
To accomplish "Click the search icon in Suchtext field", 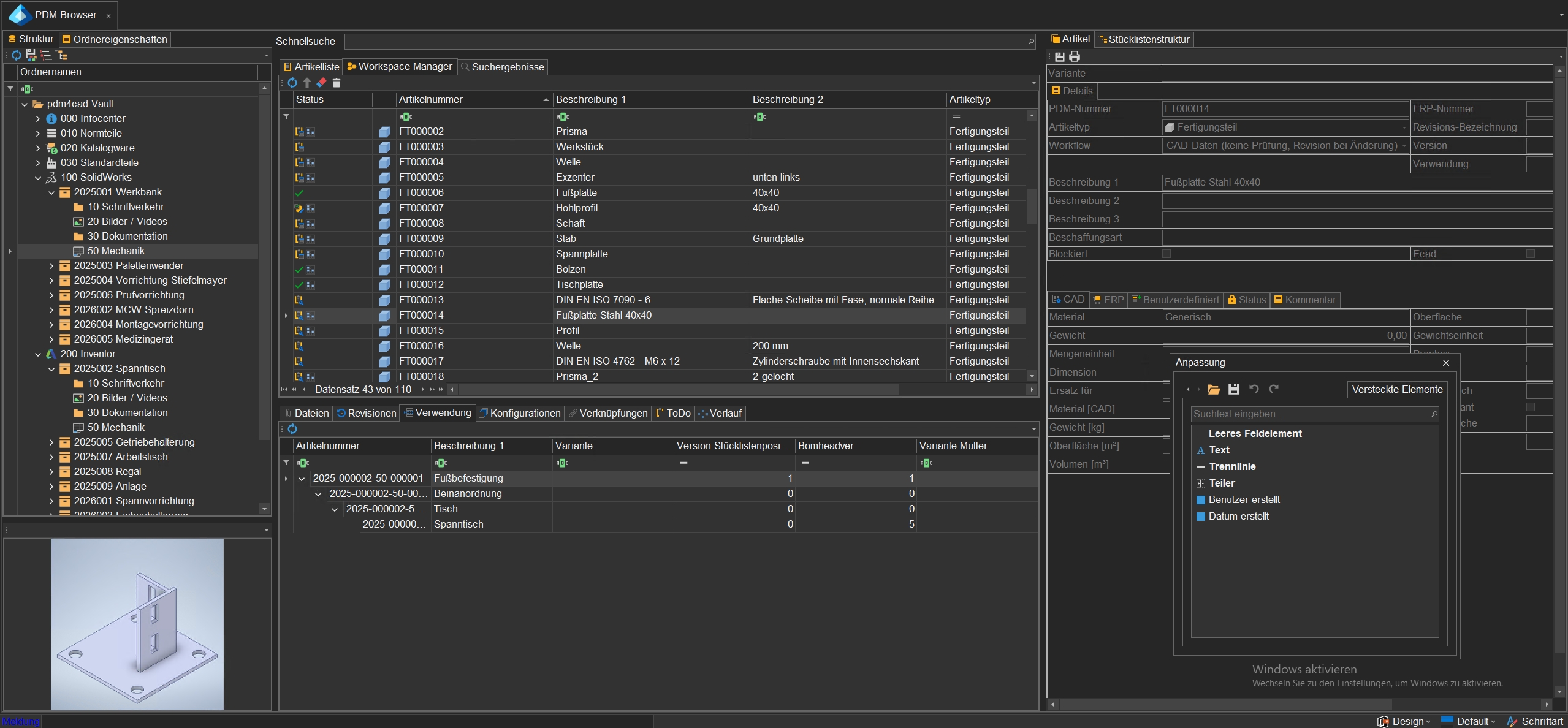I will 1434,414.
